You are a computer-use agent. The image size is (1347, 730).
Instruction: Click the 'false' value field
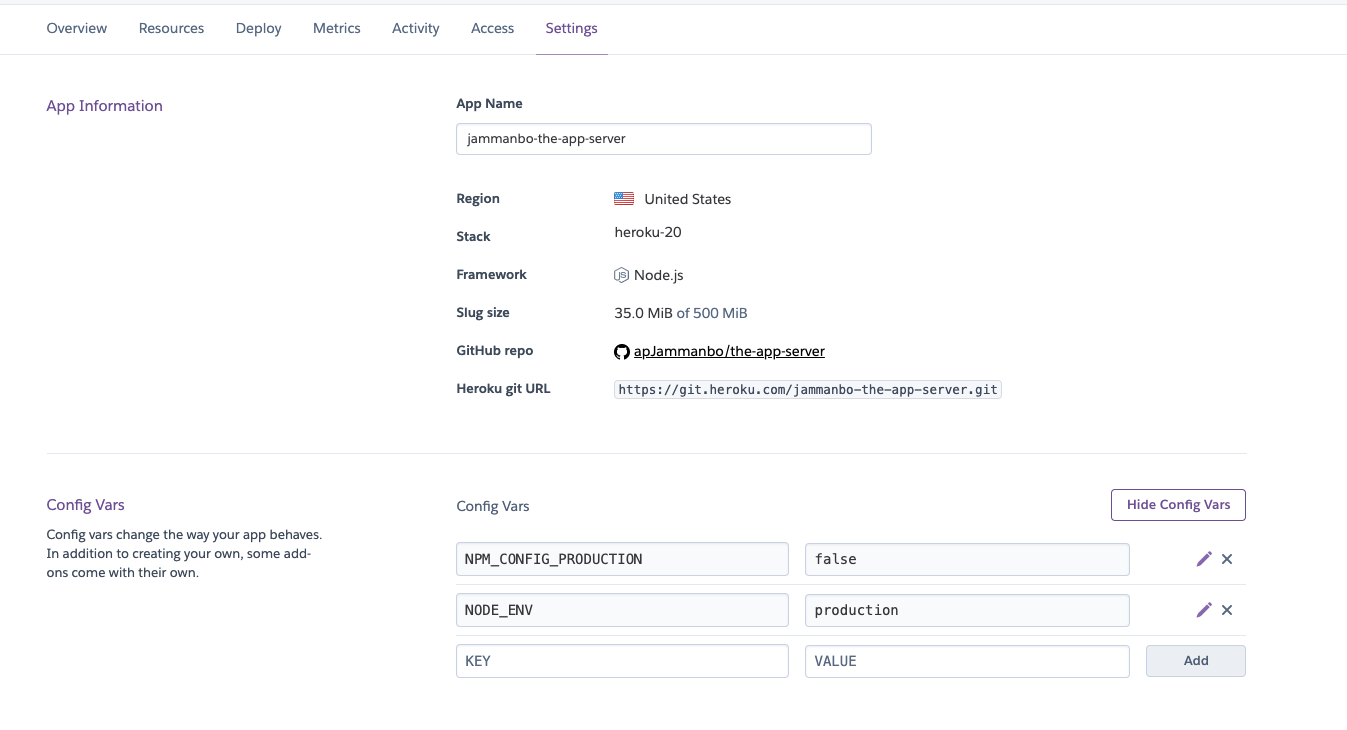tap(967, 559)
